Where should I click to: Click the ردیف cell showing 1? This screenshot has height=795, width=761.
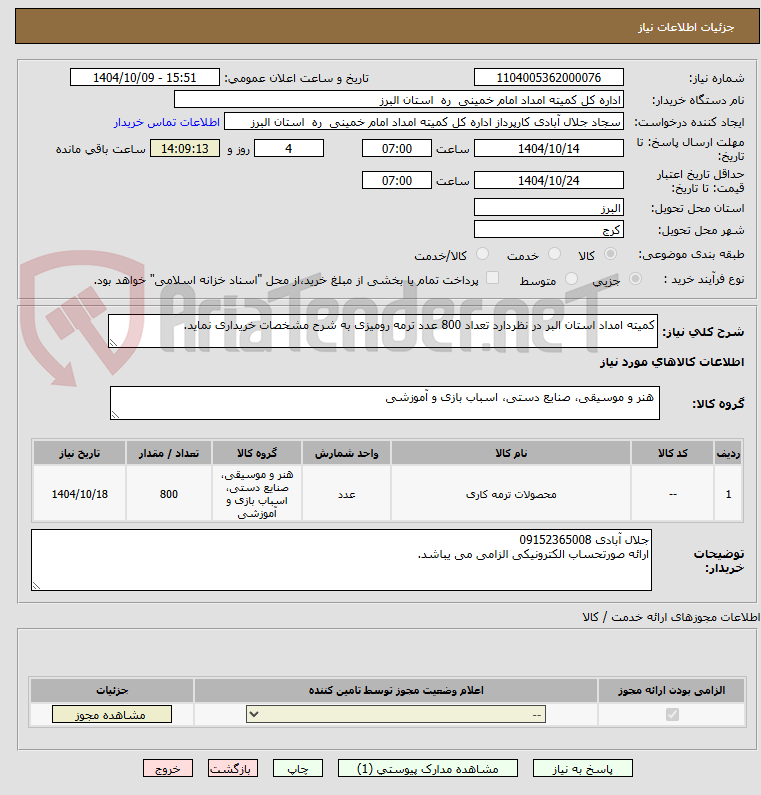(728, 494)
